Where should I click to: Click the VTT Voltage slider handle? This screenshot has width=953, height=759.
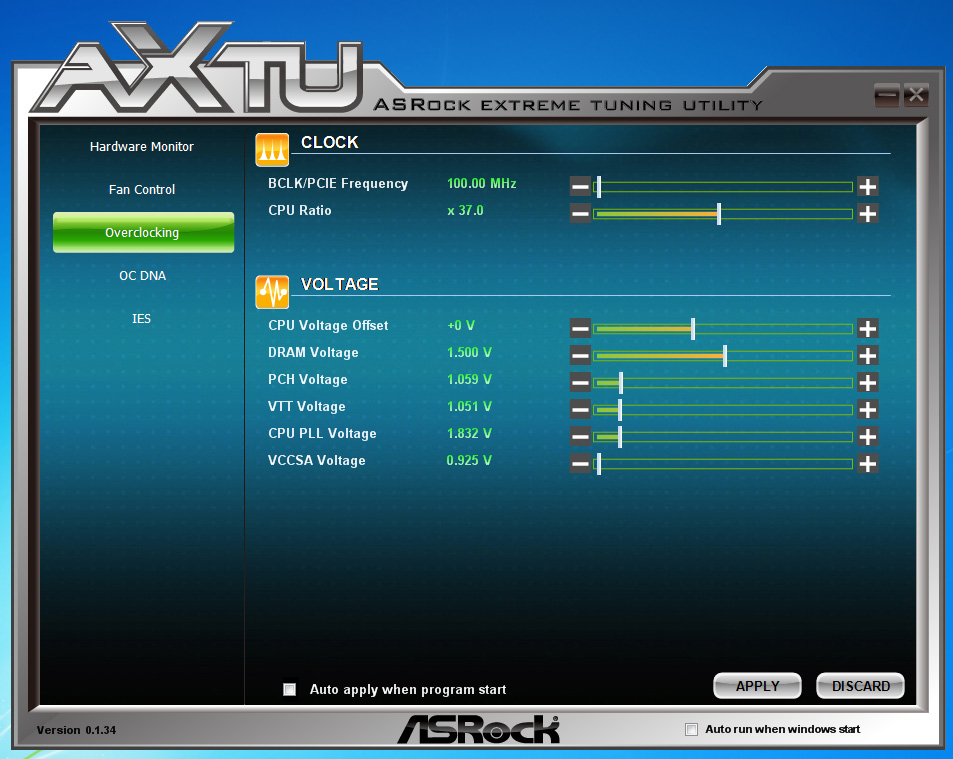coord(620,410)
